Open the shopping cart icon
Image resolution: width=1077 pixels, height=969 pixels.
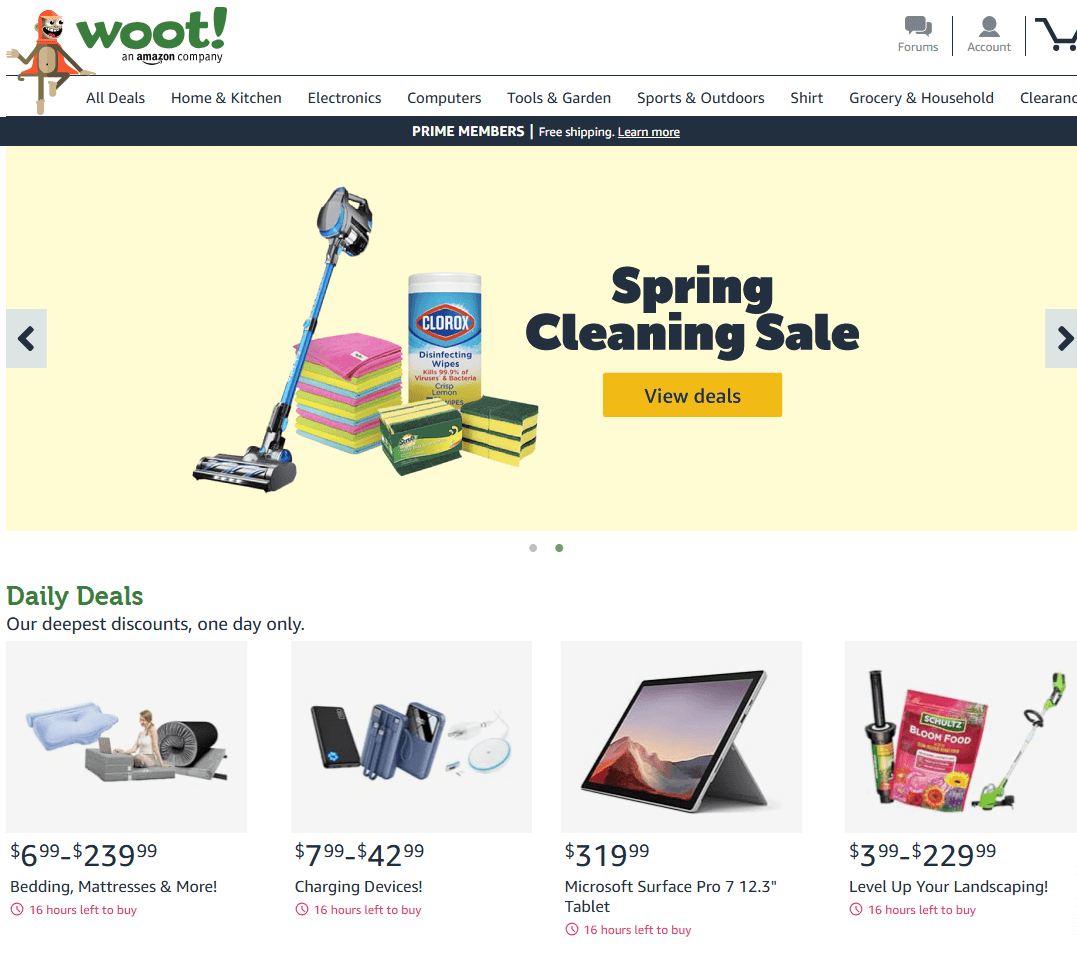(x=1058, y=34)
